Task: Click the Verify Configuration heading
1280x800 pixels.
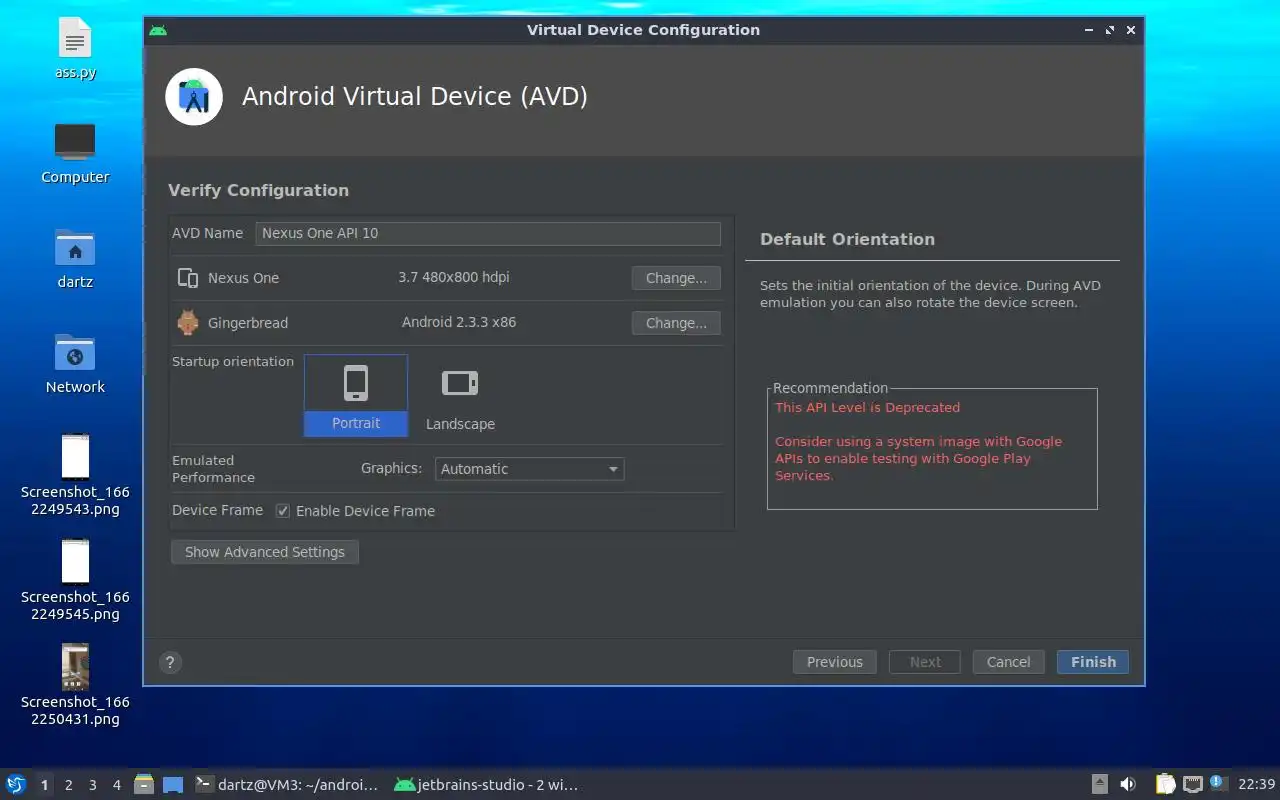Action: [x=258, y=190]
